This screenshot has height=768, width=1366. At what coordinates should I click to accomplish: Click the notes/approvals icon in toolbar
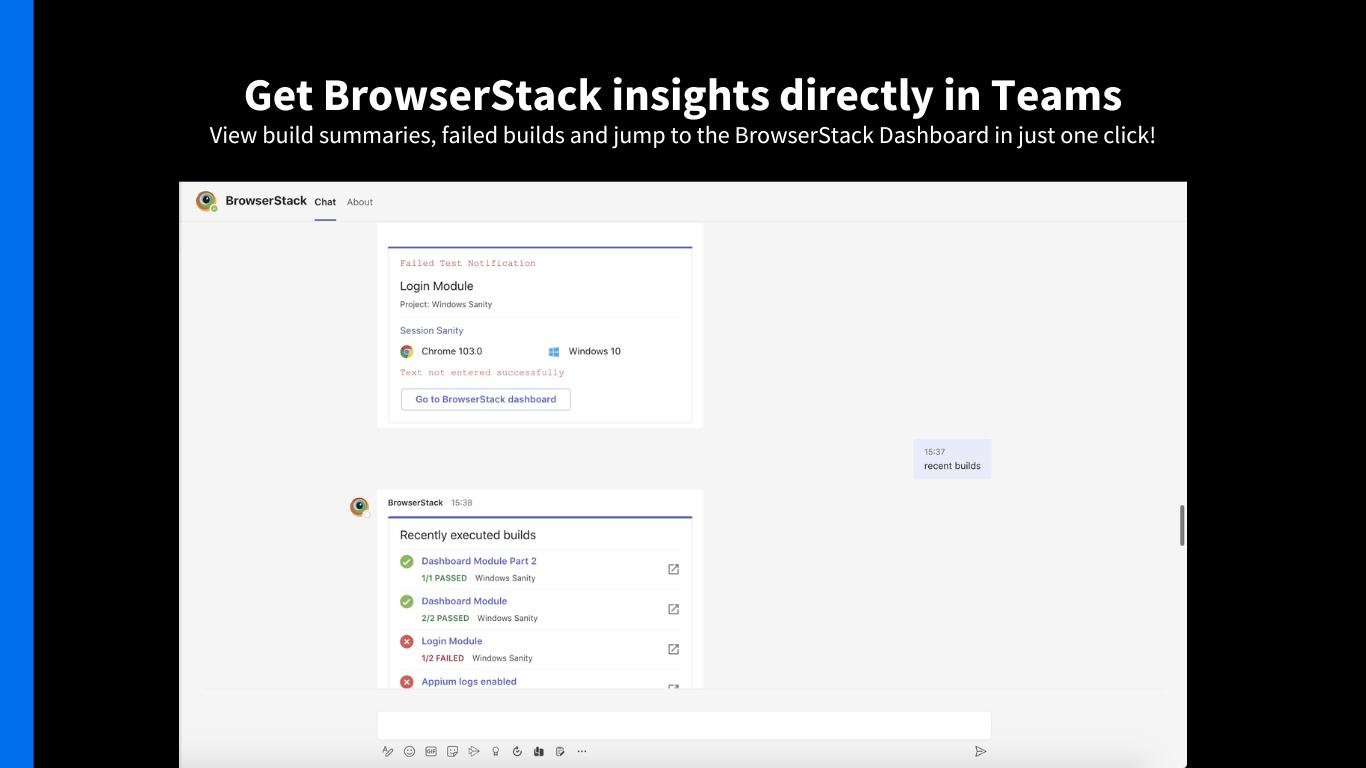coord(560,751)
